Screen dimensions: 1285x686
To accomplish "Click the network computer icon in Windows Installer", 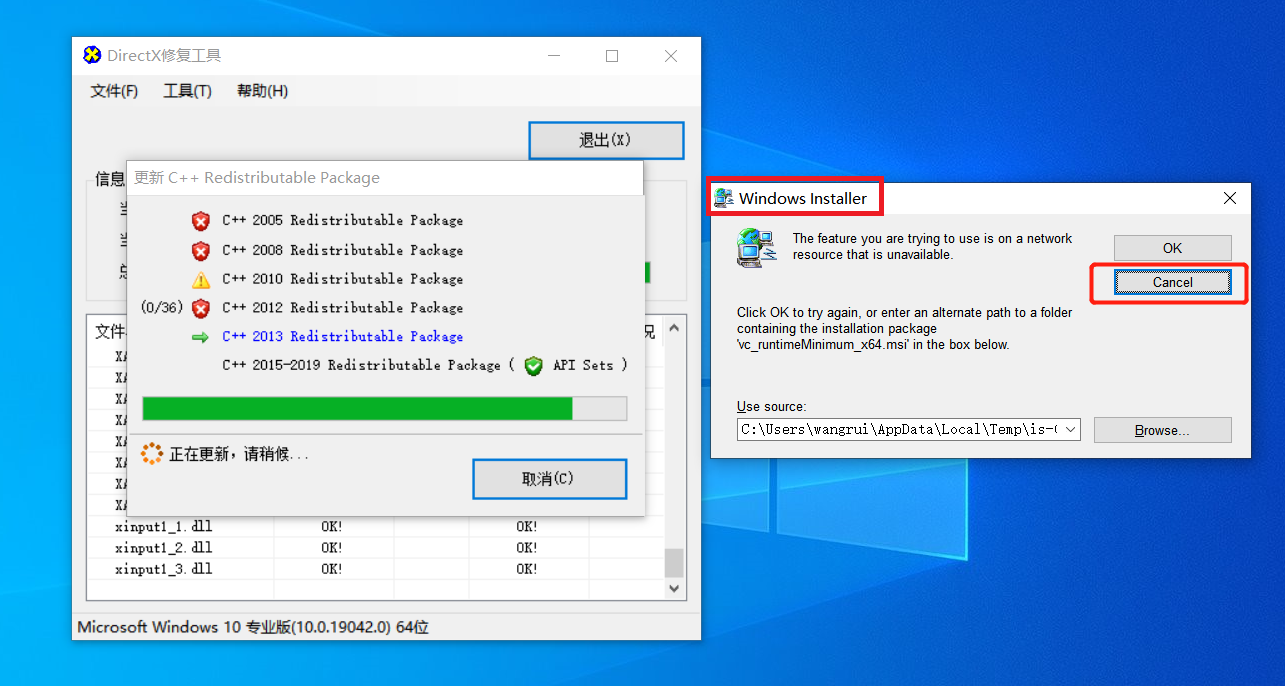I will 756,247.
